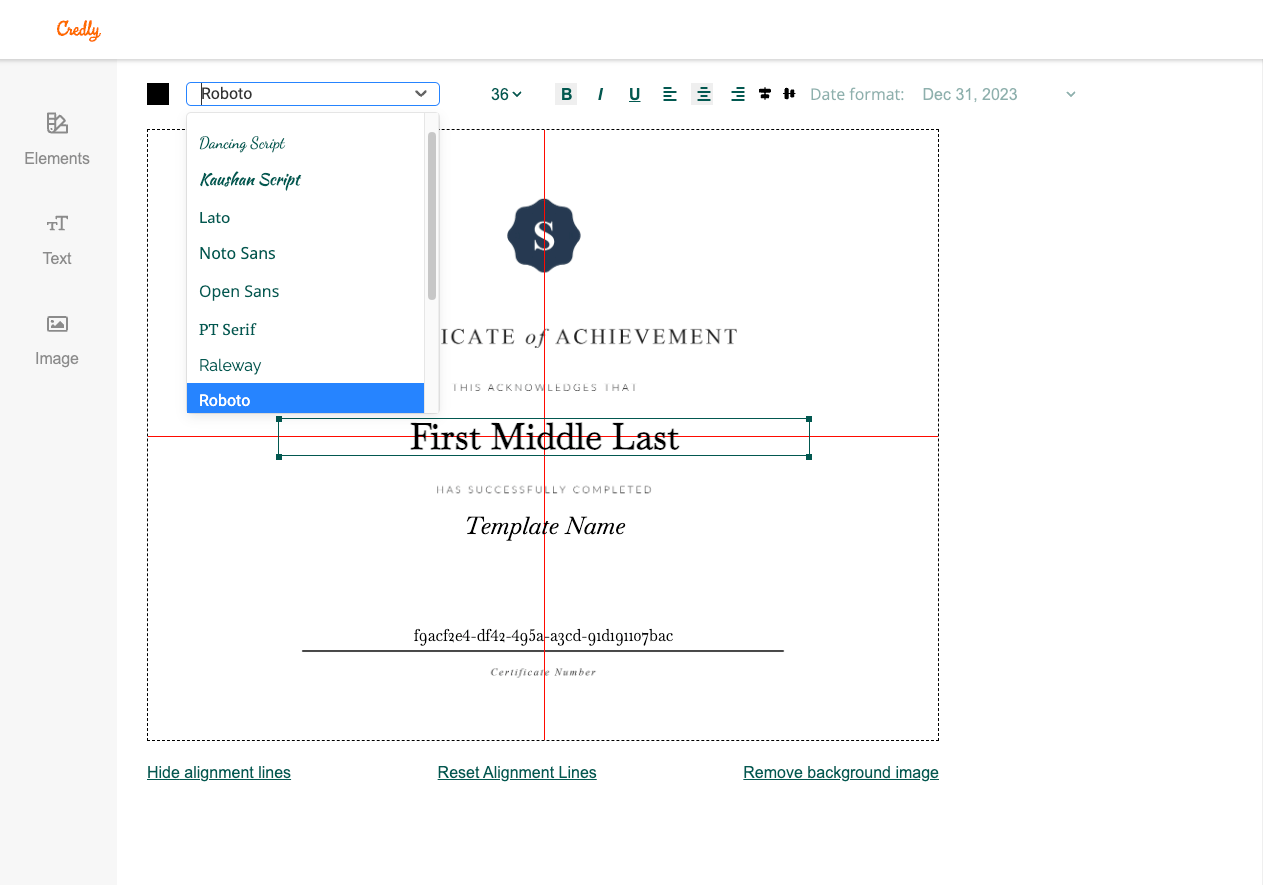Toggle center text alignment
This screenshot has width=1263, height=885.
click(x=703, y=93)
